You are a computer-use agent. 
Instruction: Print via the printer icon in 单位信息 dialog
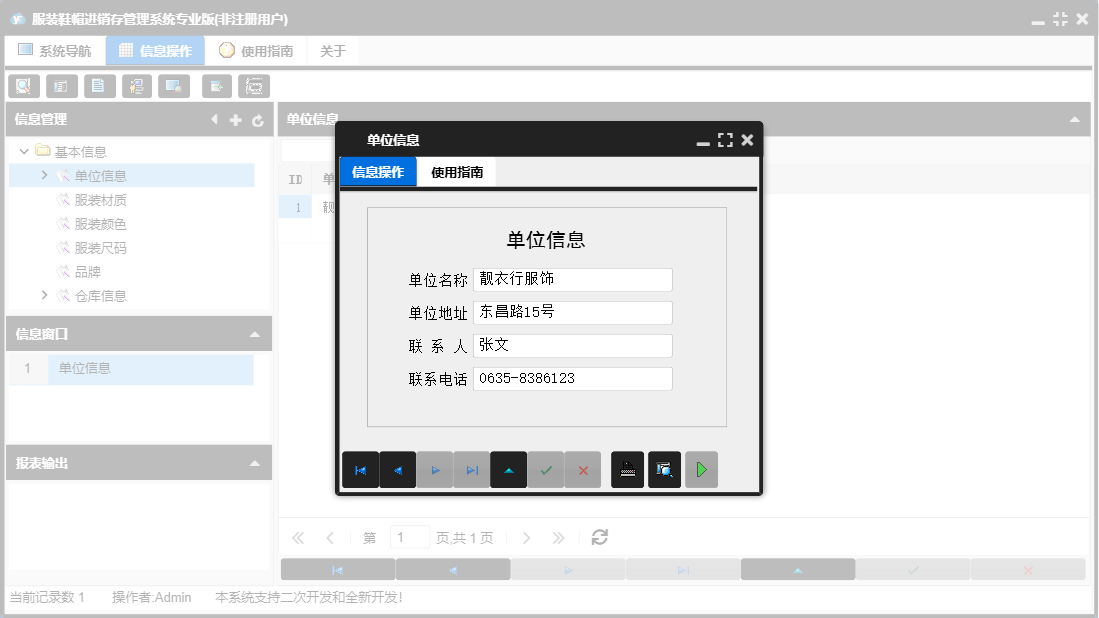pos(627,469)
